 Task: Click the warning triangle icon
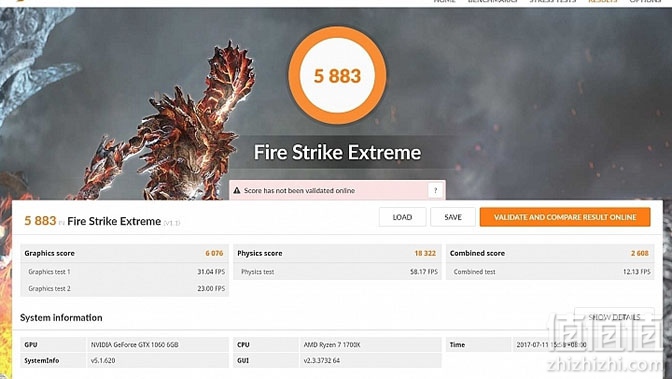click(237, 190)
